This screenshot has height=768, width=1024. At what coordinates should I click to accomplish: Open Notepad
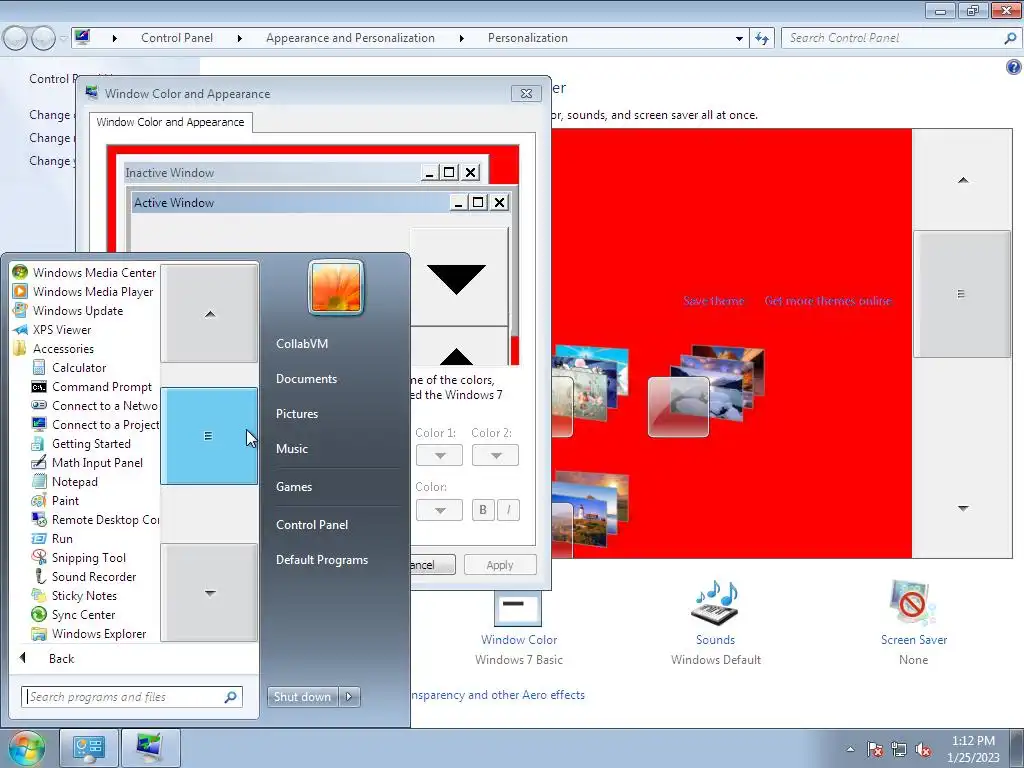pos(65,481)
